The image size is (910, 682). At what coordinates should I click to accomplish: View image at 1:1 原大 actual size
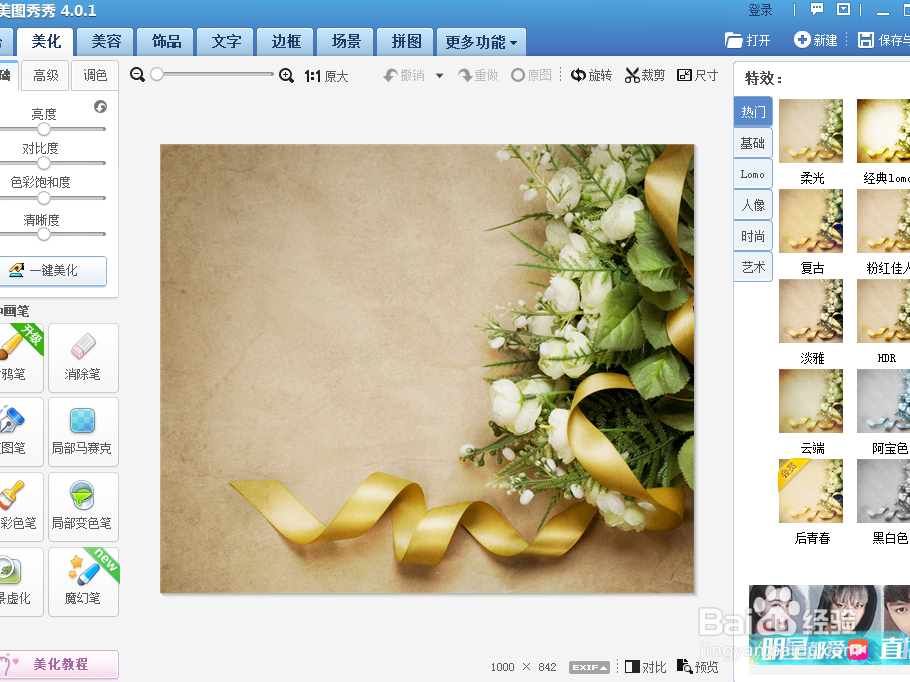pyautogui.click(x=325, y=74)
